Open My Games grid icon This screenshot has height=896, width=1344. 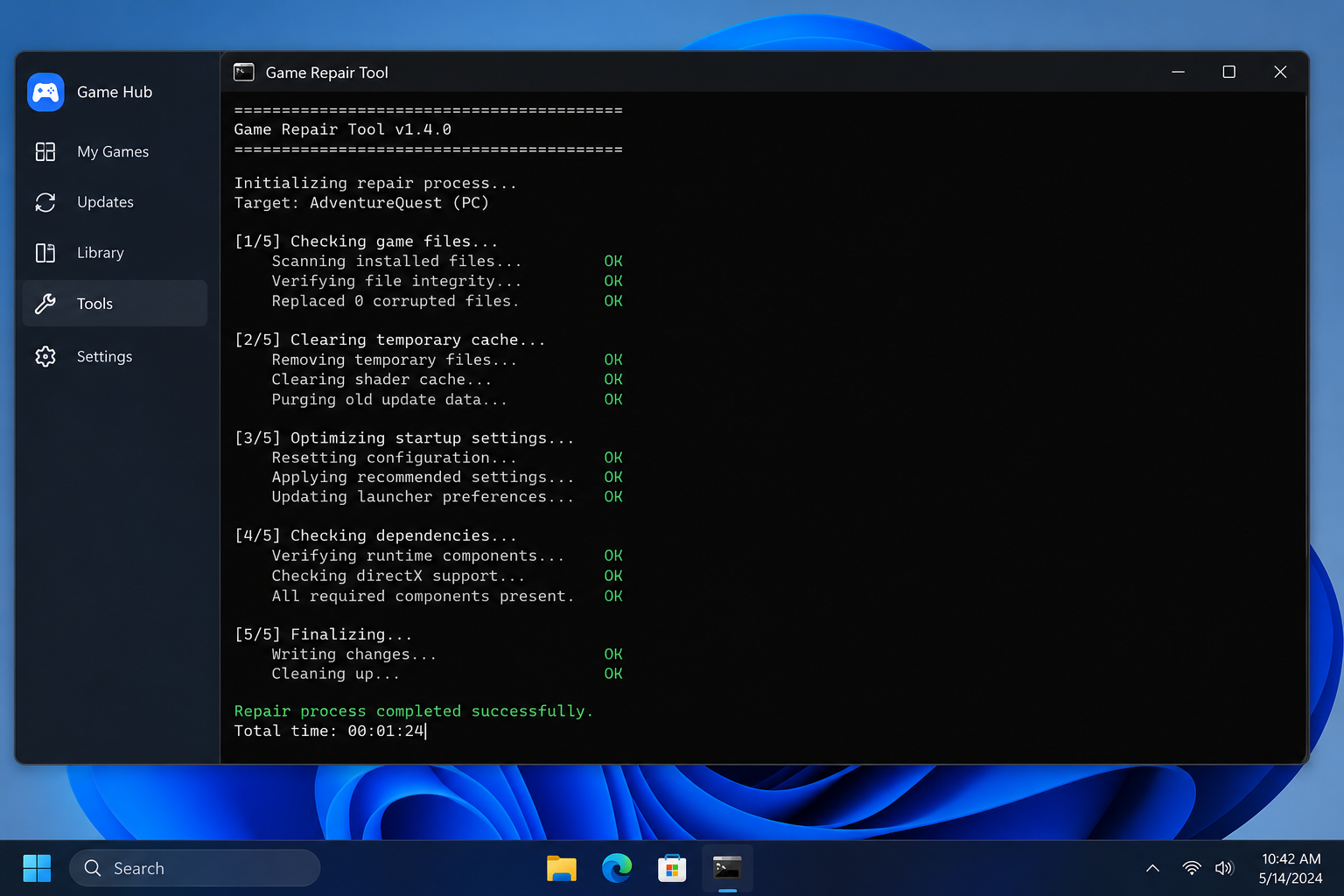45,151
